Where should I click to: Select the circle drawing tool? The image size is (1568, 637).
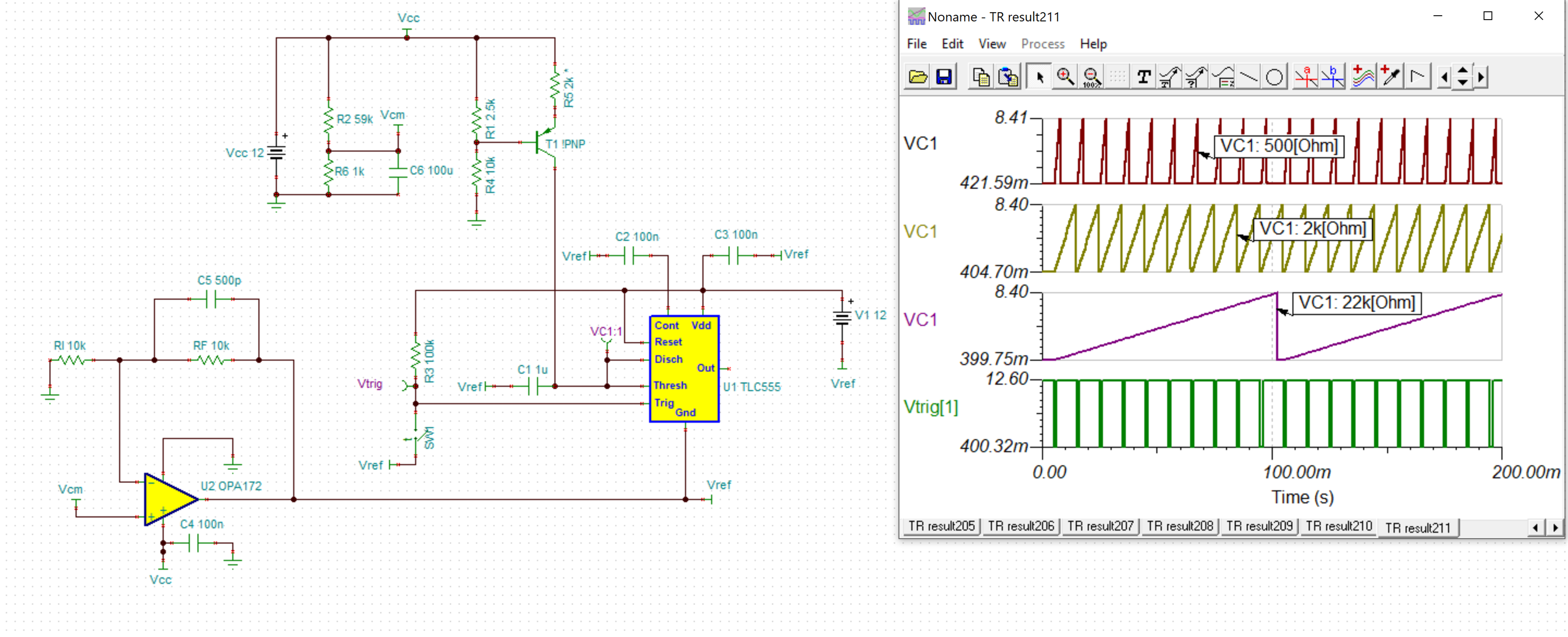click(x=1274, y=76)
